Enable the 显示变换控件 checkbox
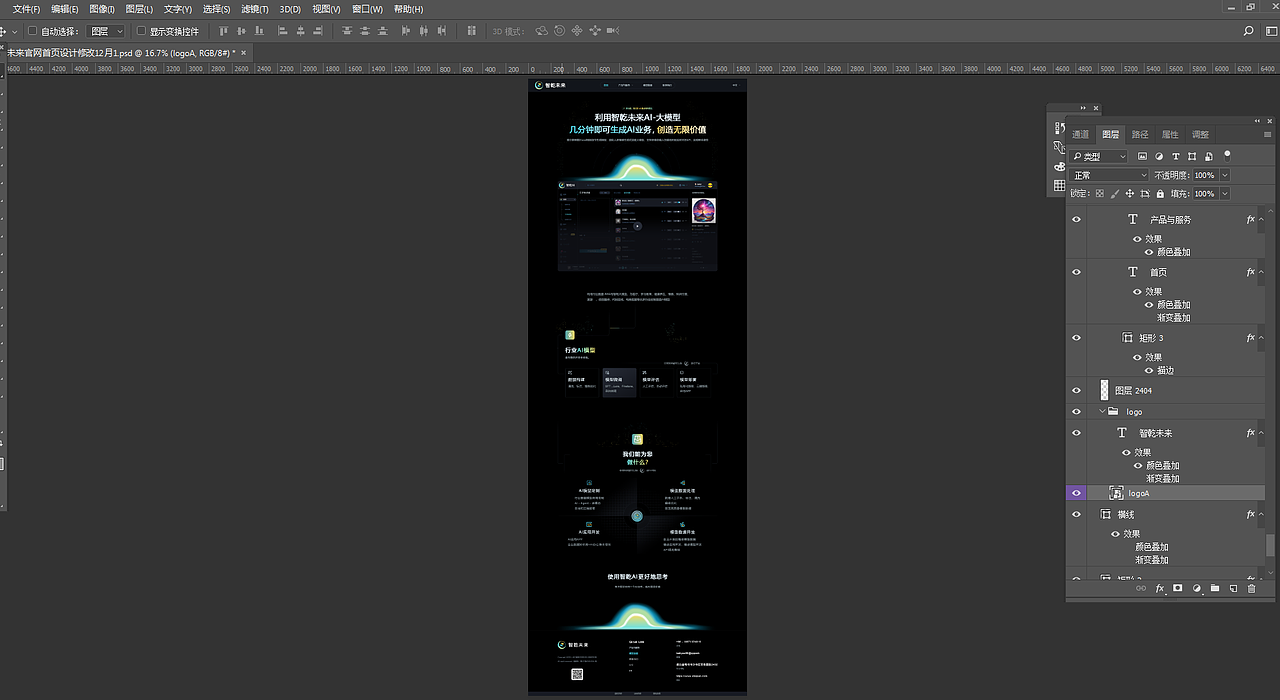 [141, 31]
